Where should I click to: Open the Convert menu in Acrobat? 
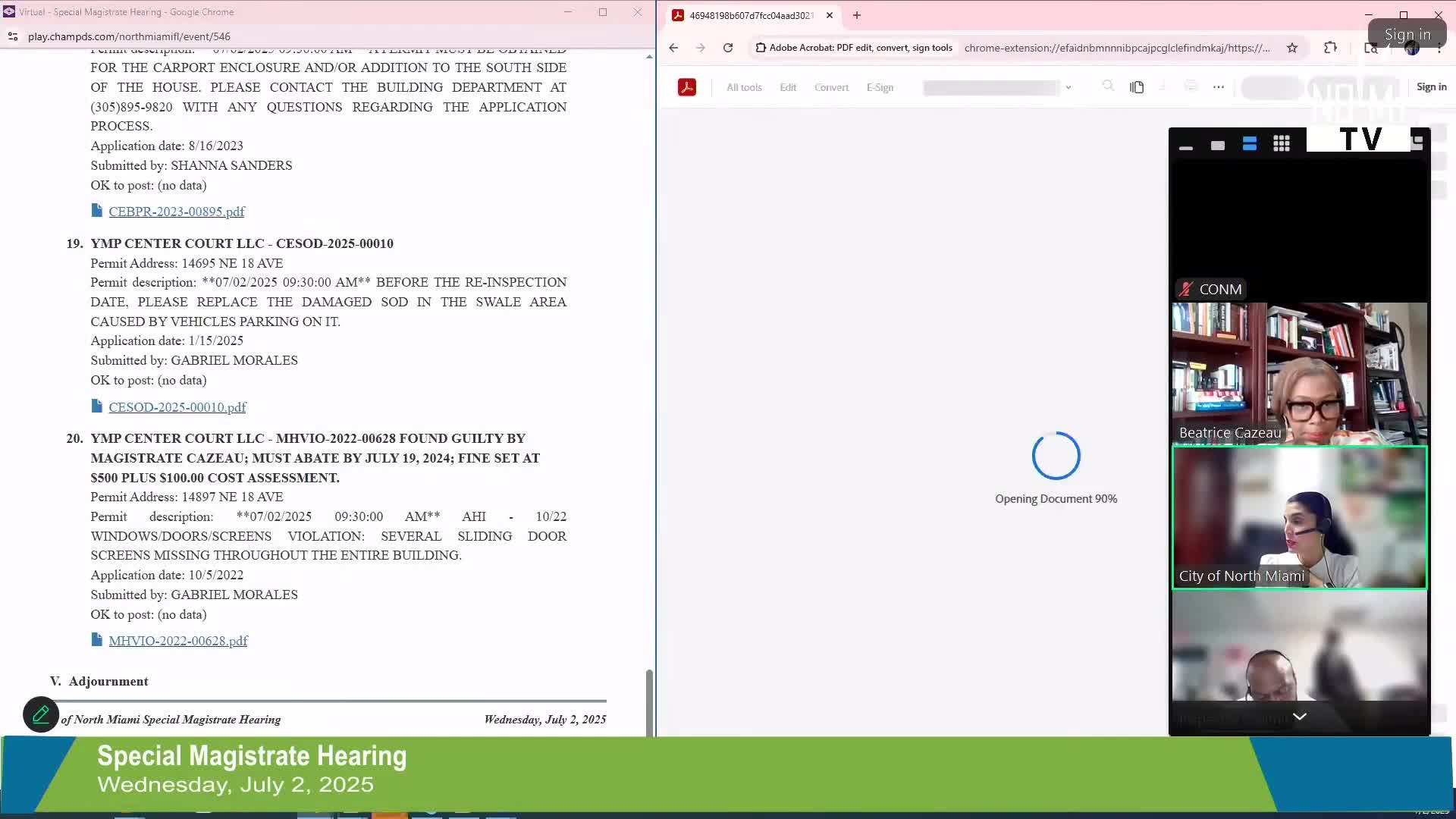point(831,87)
